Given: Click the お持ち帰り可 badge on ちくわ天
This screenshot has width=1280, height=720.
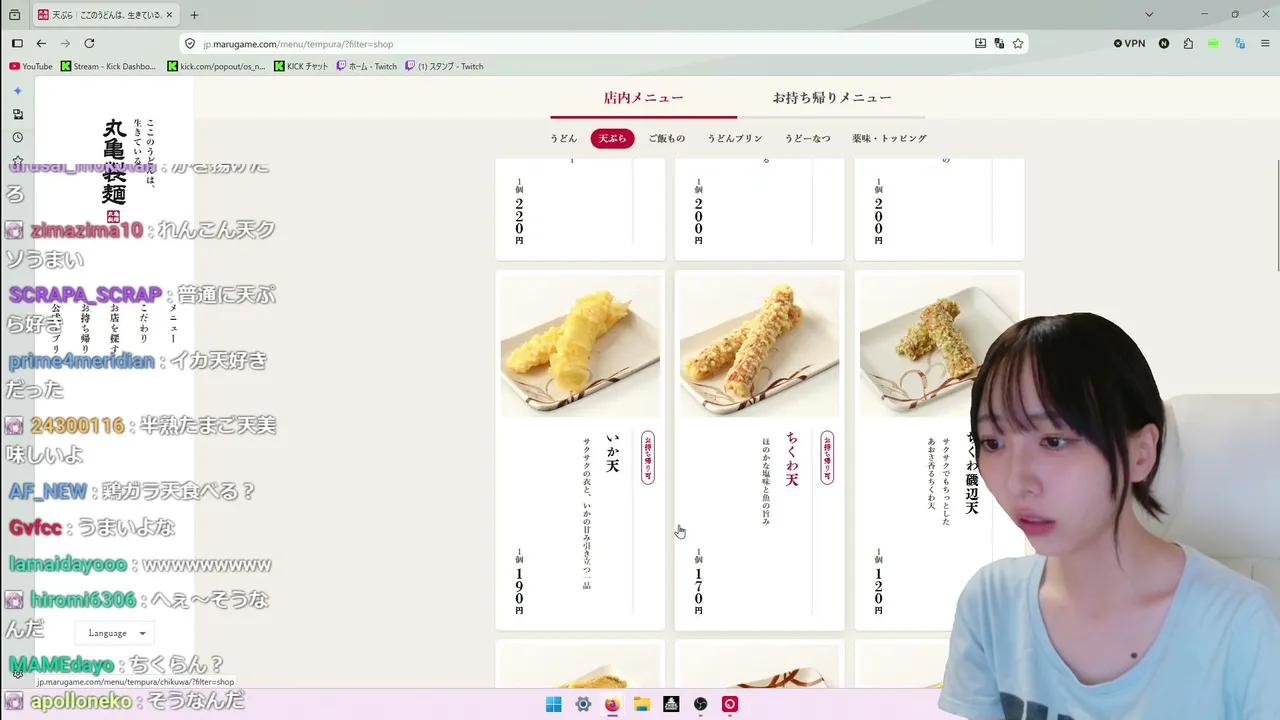Looking at the screenshot, I should click(827, 458).
